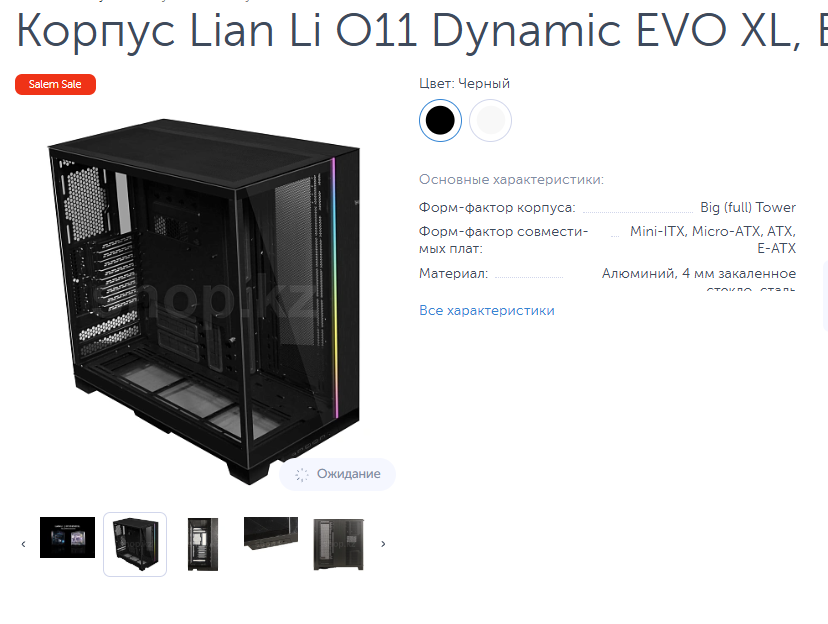This screenshot has width=828, height=624.
Task: Open the top panel close-up thumbnail
Action: [x=271, y=533]
